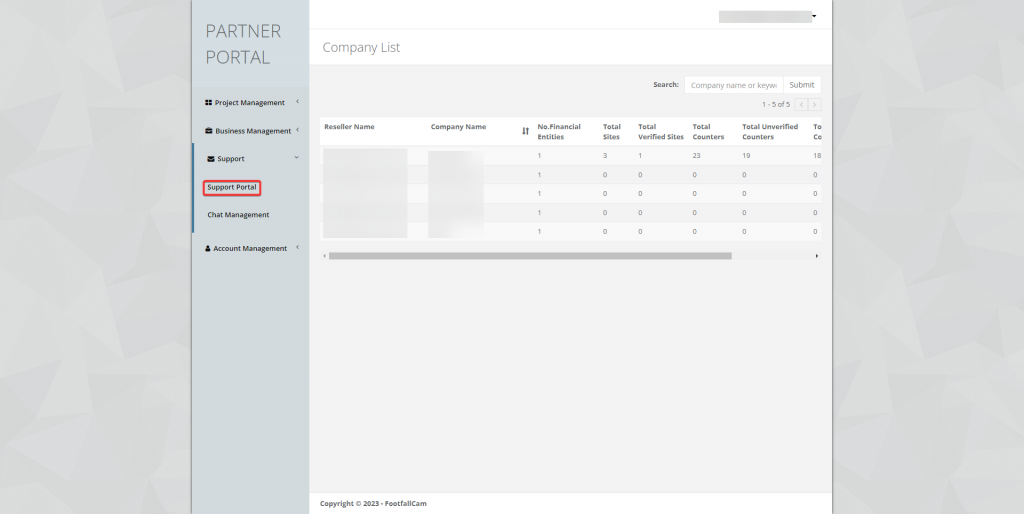
Task: Expand Account Management chevron
Action: pos(297,248)
